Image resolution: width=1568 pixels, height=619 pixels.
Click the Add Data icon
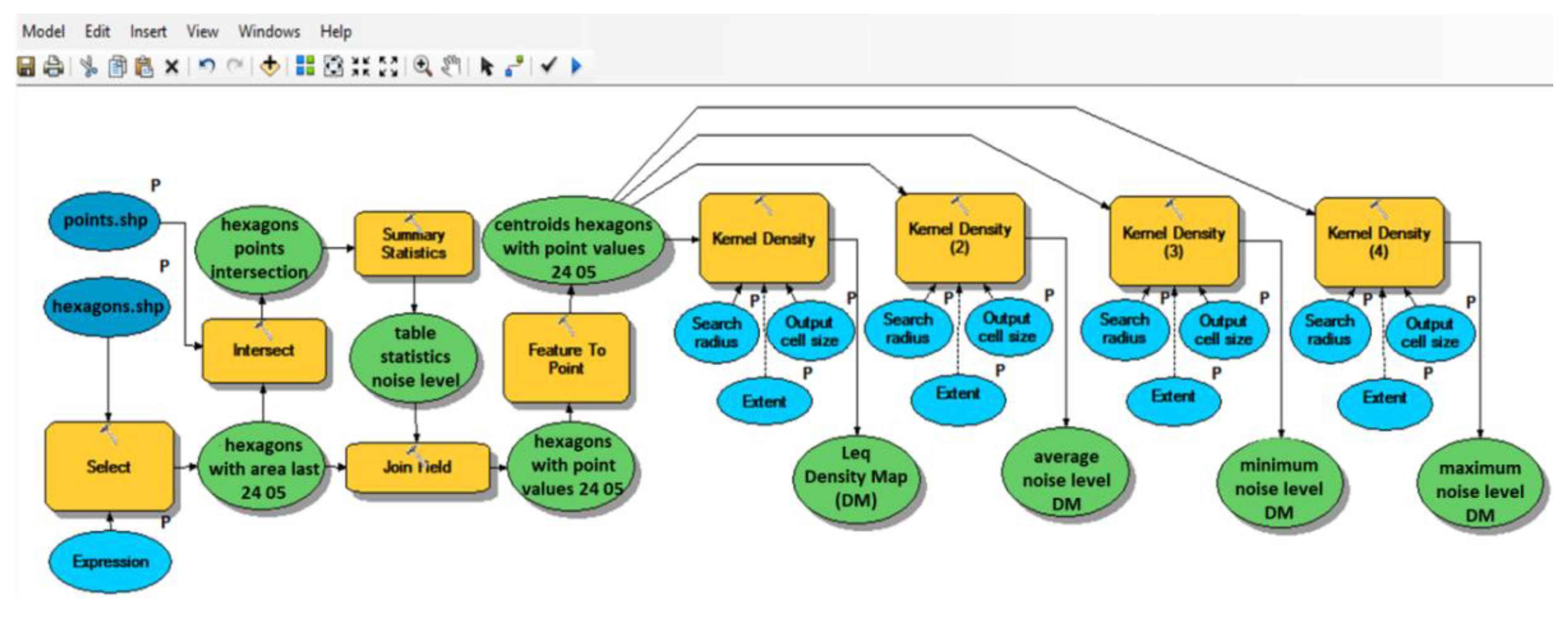coord(269,66)
